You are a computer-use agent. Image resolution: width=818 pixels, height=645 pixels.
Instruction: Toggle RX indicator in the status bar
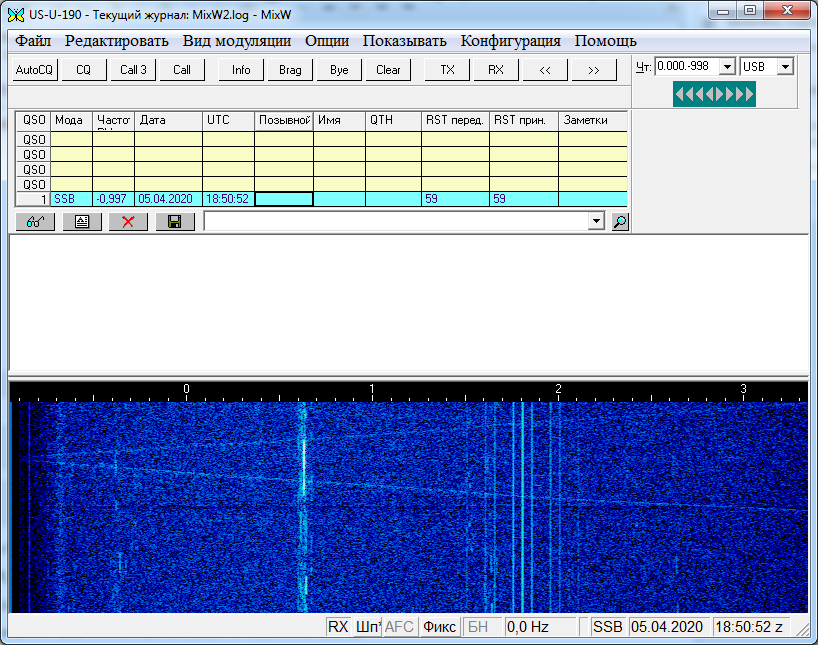[338, 626]
